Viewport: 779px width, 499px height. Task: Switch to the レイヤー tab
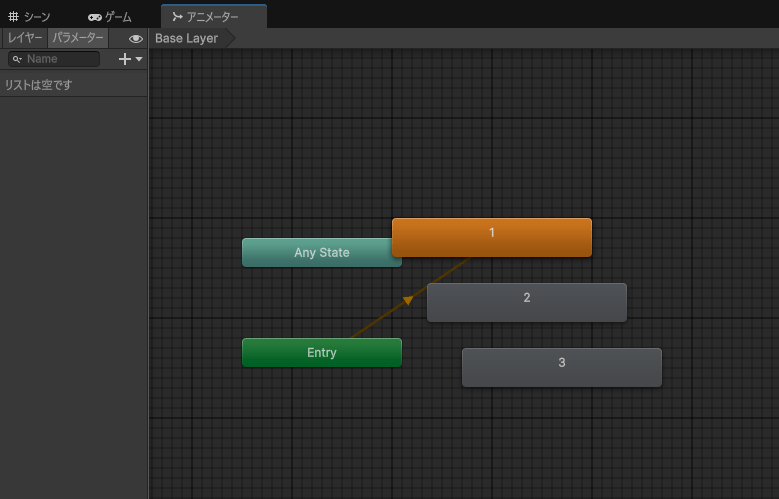[x=25, y=38]
